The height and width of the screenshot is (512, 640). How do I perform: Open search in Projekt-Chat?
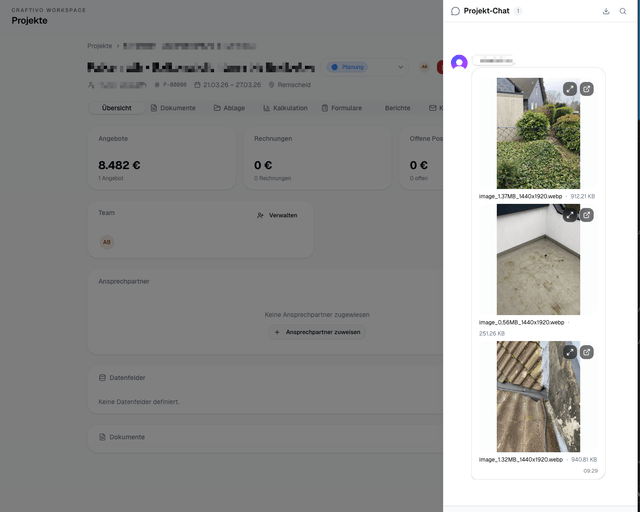pos(623,11)
